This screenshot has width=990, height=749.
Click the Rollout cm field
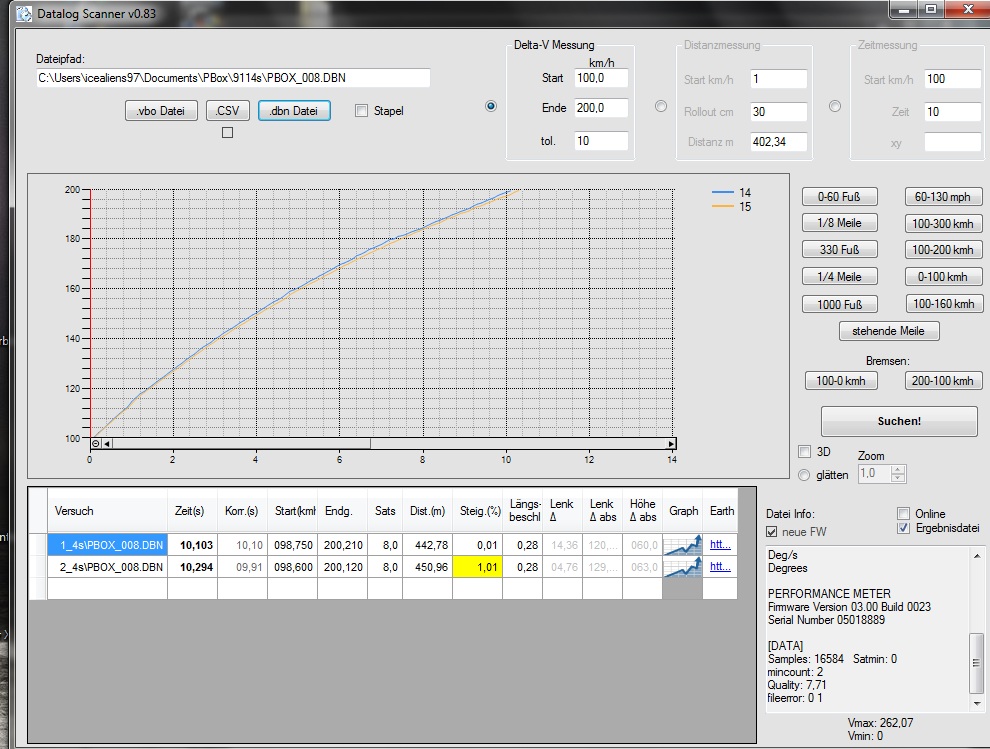pyautogui.click(x=778, y=112)
